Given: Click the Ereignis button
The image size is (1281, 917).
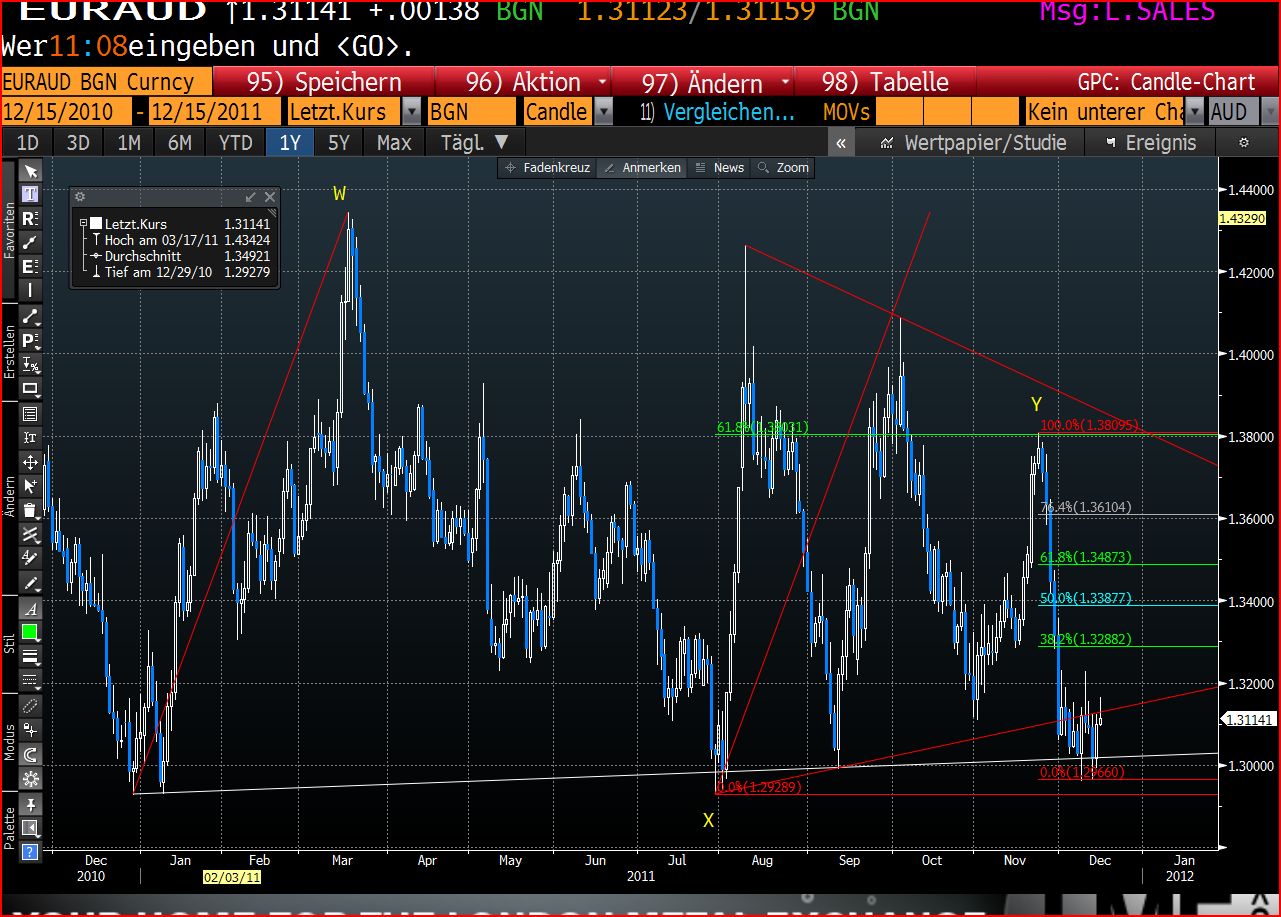Looking at the screenshot, I should tap(1150, 143).
